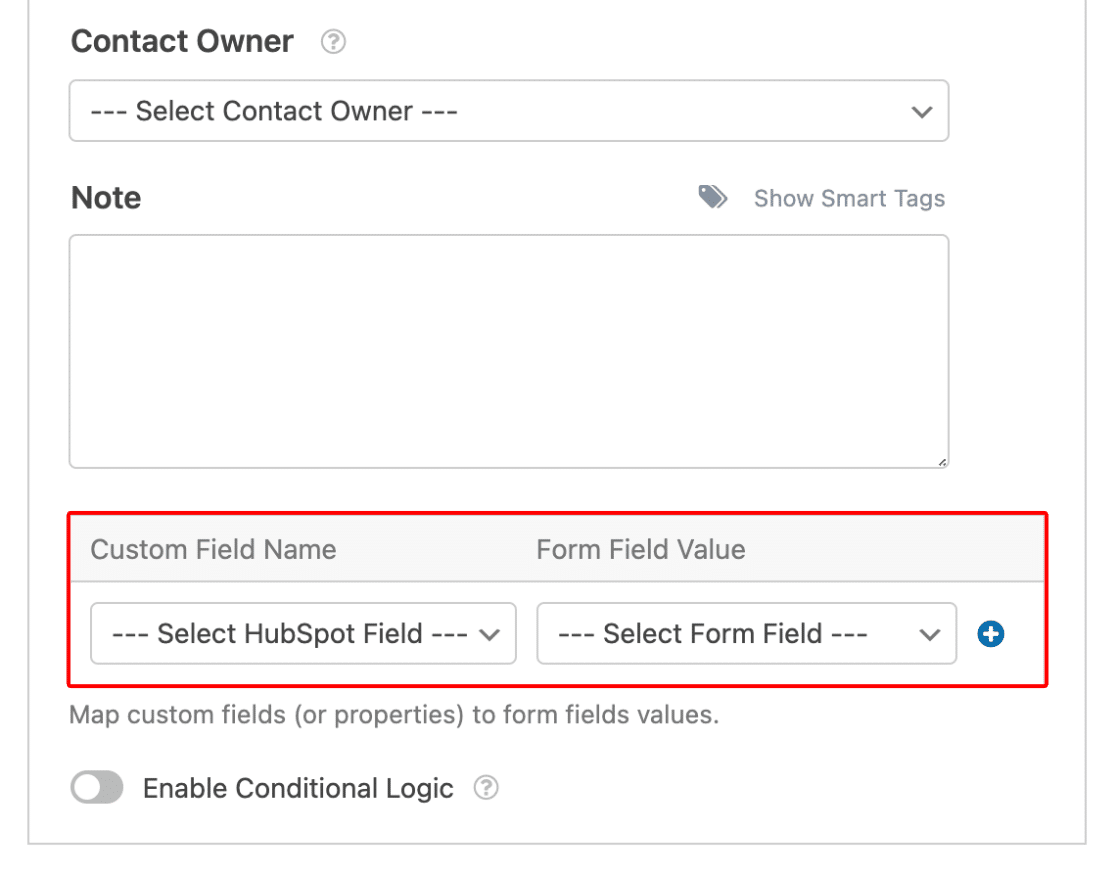Open the help tooltip beside Contact Owner

click(333, 41)
